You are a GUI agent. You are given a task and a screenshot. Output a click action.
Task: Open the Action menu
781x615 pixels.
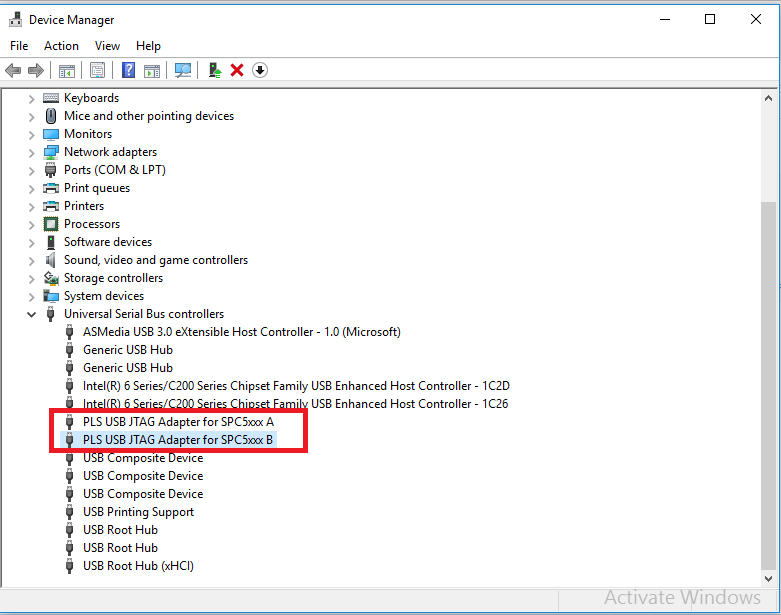click(x=61, y=46)
